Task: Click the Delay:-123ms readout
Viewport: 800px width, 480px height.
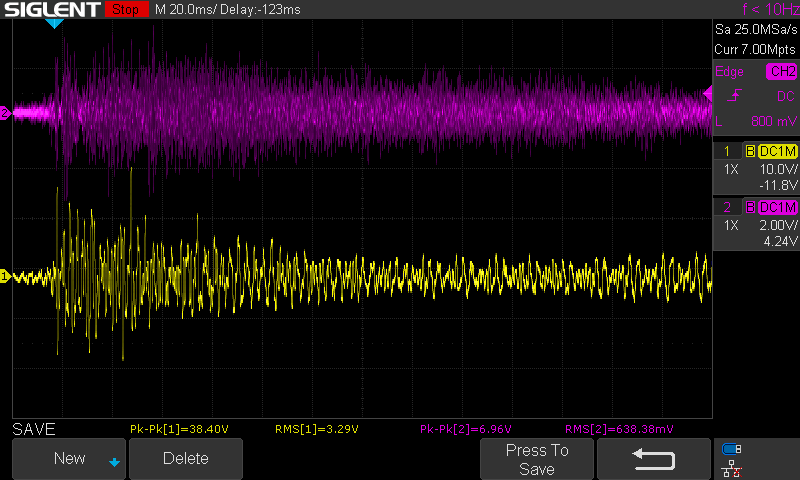Action: (x=260, y=9)
